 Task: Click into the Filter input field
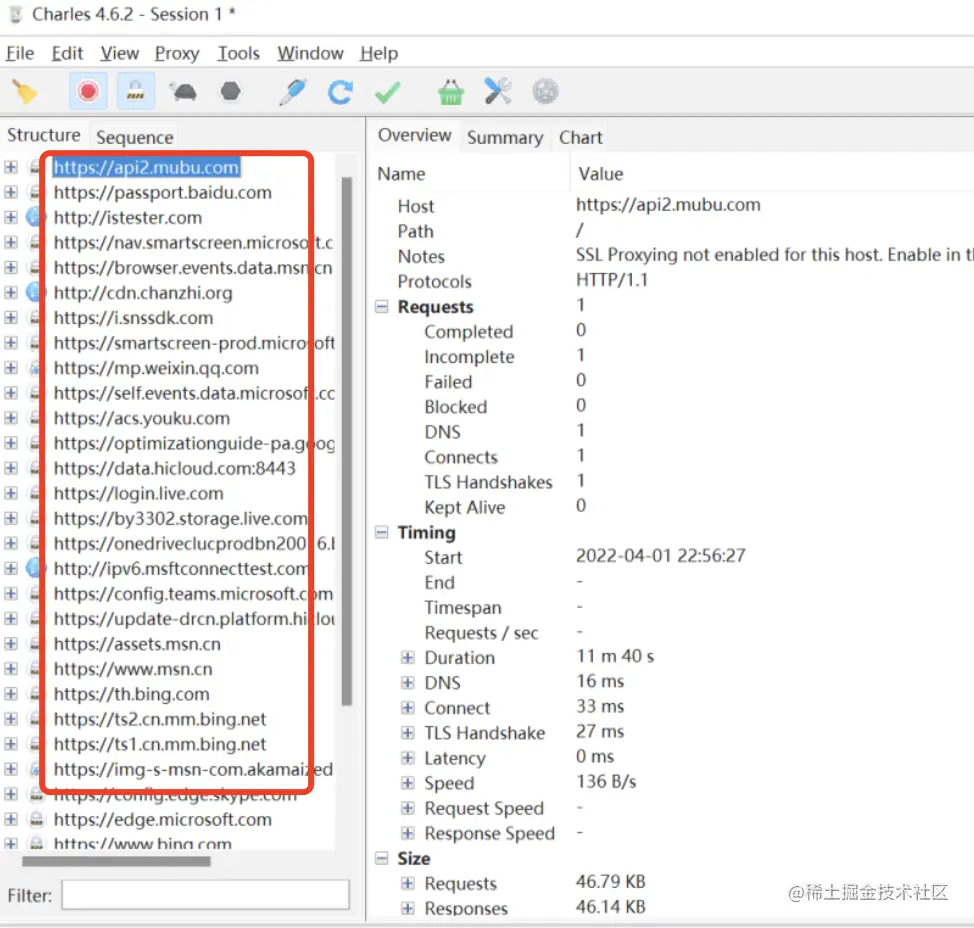(x=205, y=895)
